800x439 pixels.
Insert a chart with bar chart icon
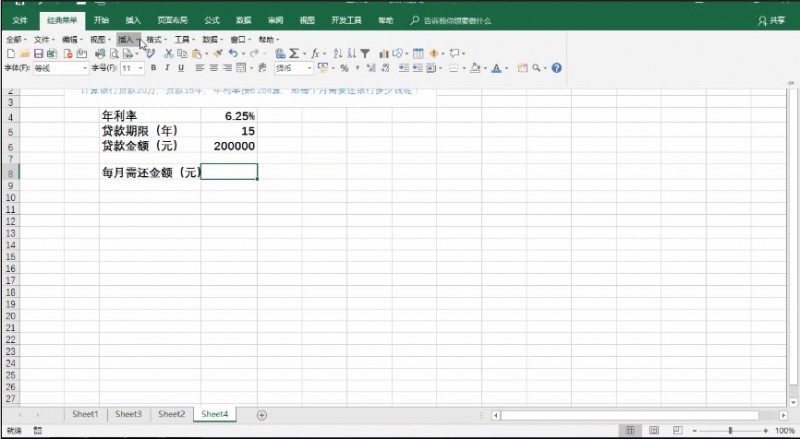click(384, 54)
